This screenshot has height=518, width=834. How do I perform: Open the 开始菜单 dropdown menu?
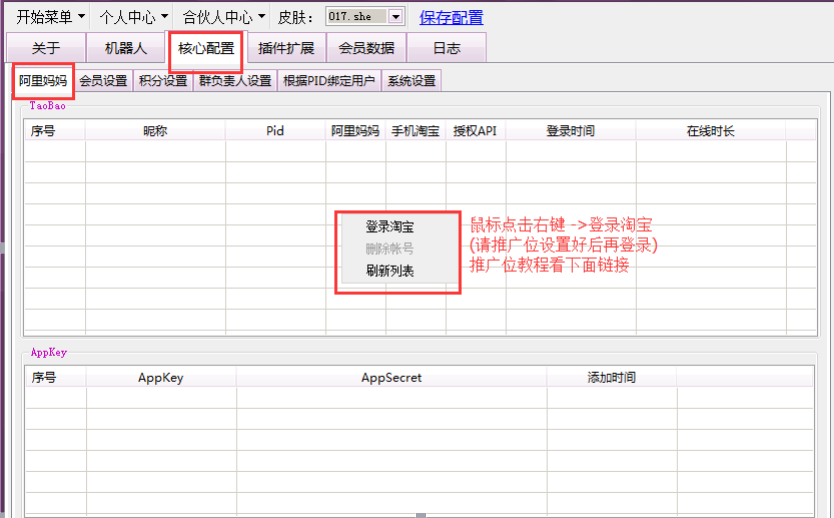(50, 17)
